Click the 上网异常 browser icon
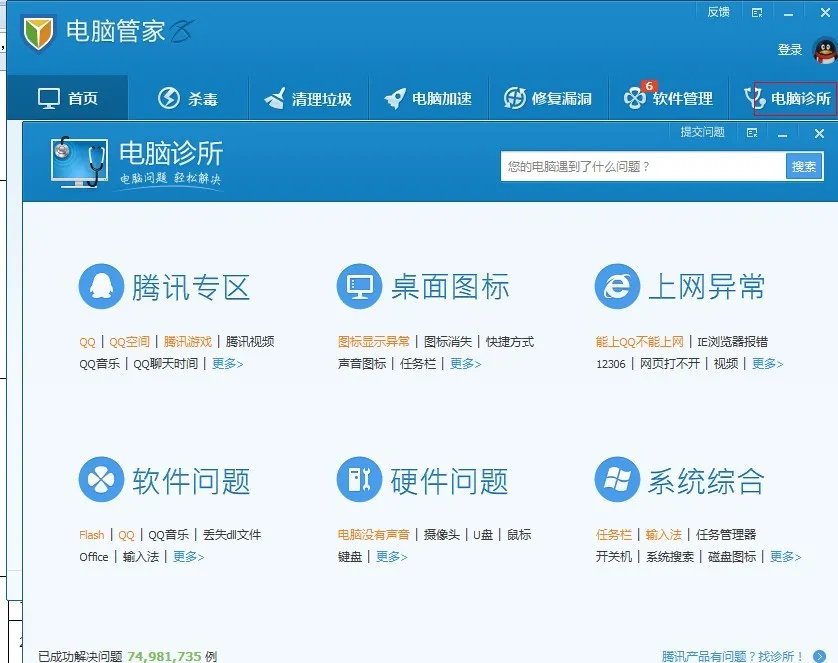 [617, 287]
